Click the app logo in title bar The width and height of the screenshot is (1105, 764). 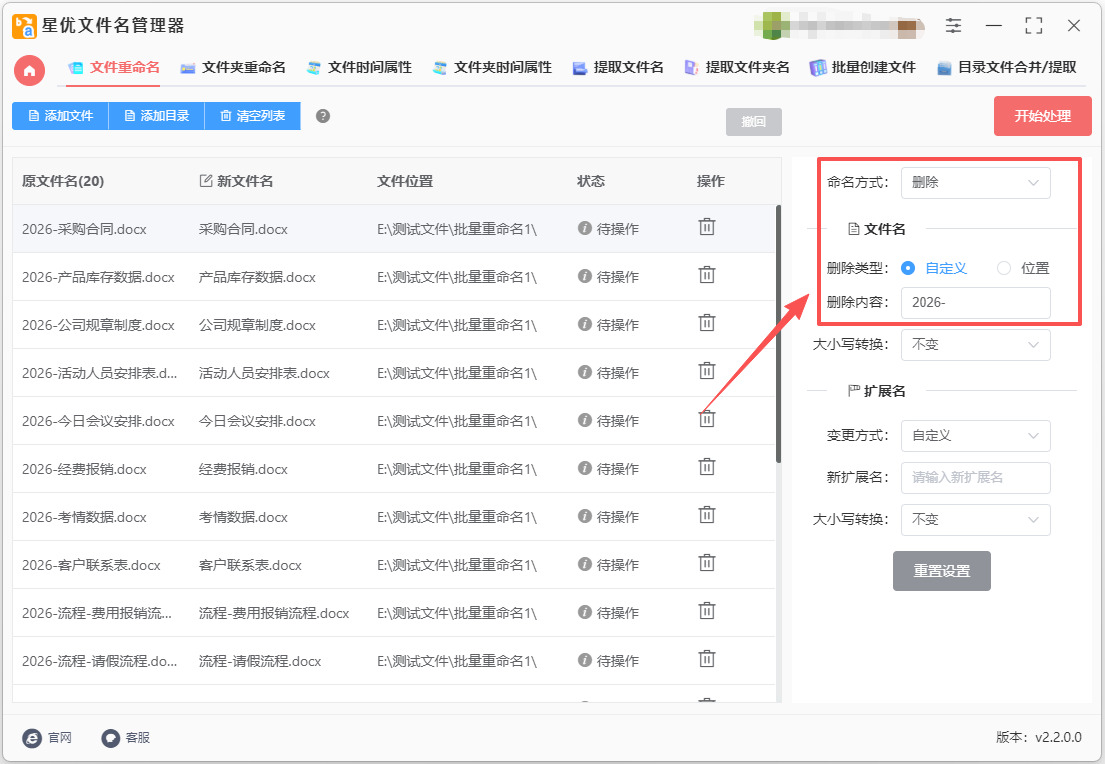pyautogui.click(x=25, y=26)
